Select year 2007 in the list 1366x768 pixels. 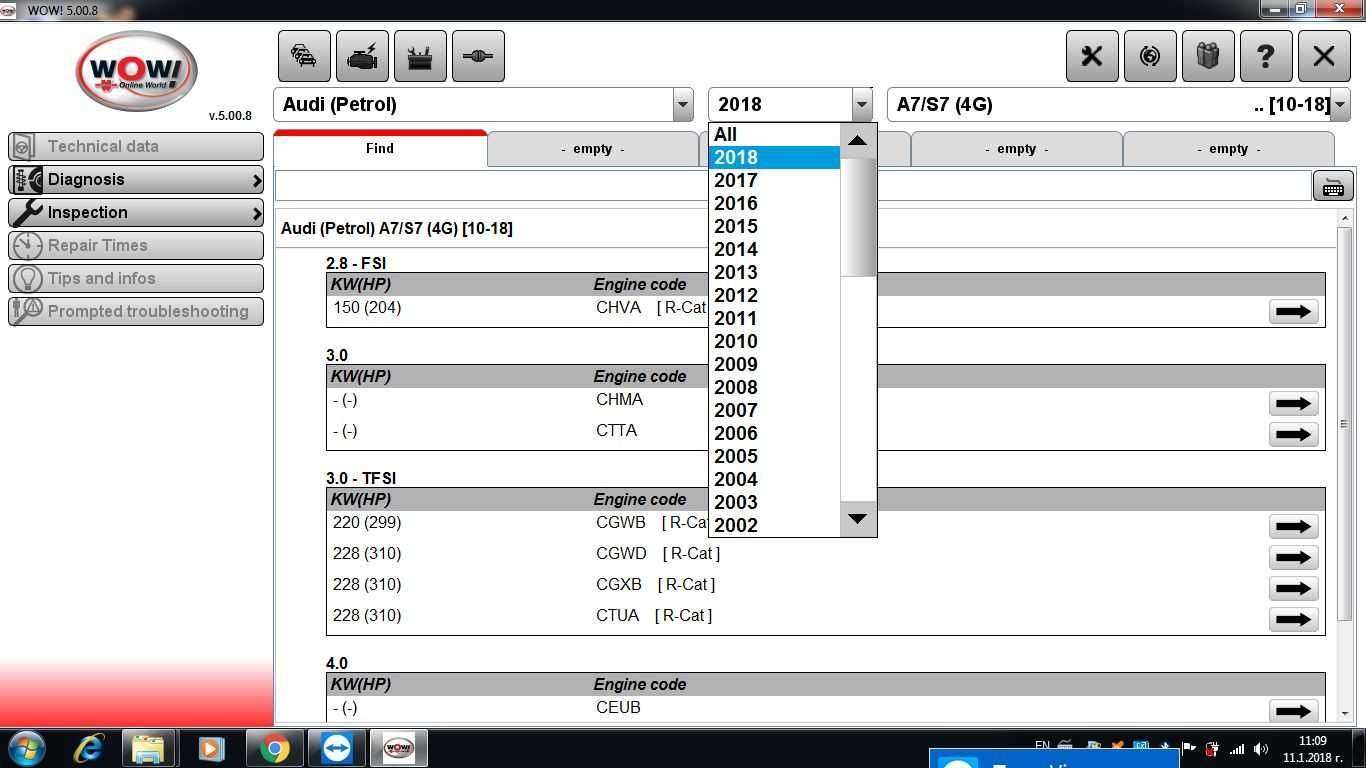(774, 410)
